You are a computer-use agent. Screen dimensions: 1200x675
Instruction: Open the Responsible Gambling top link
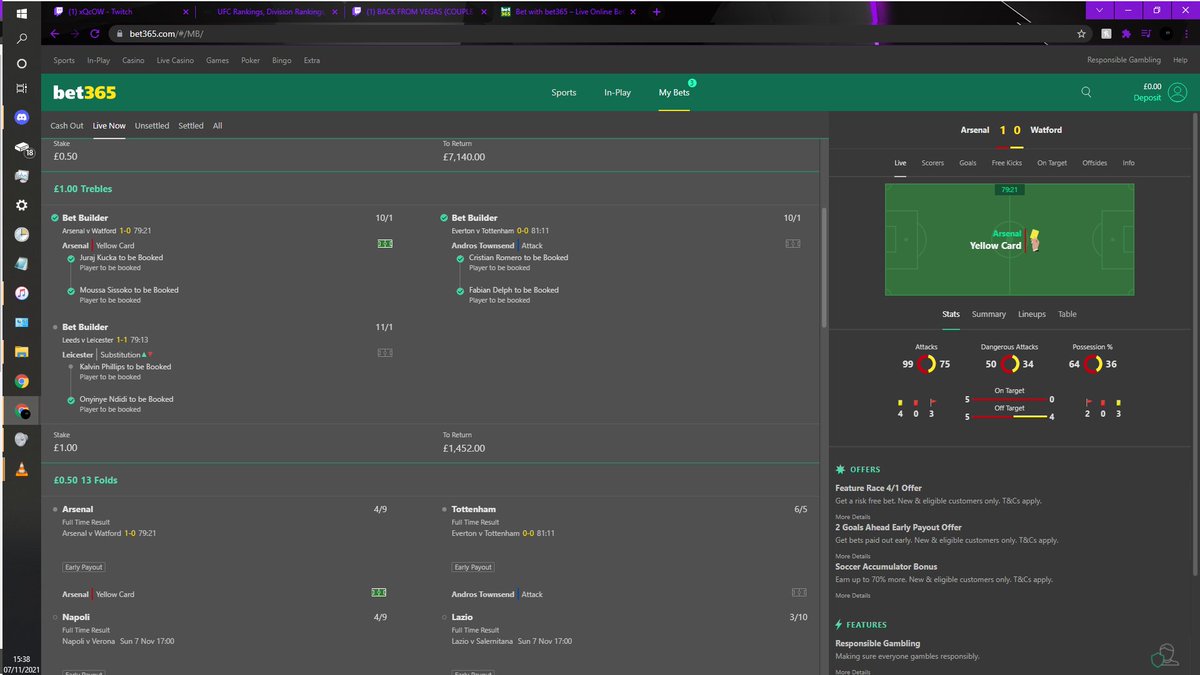(x=1124, y=60)
